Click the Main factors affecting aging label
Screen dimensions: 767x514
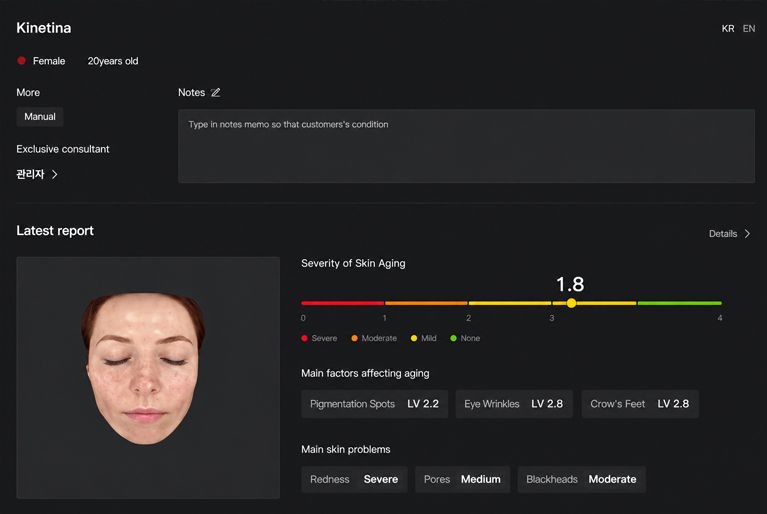click(365, 374)
